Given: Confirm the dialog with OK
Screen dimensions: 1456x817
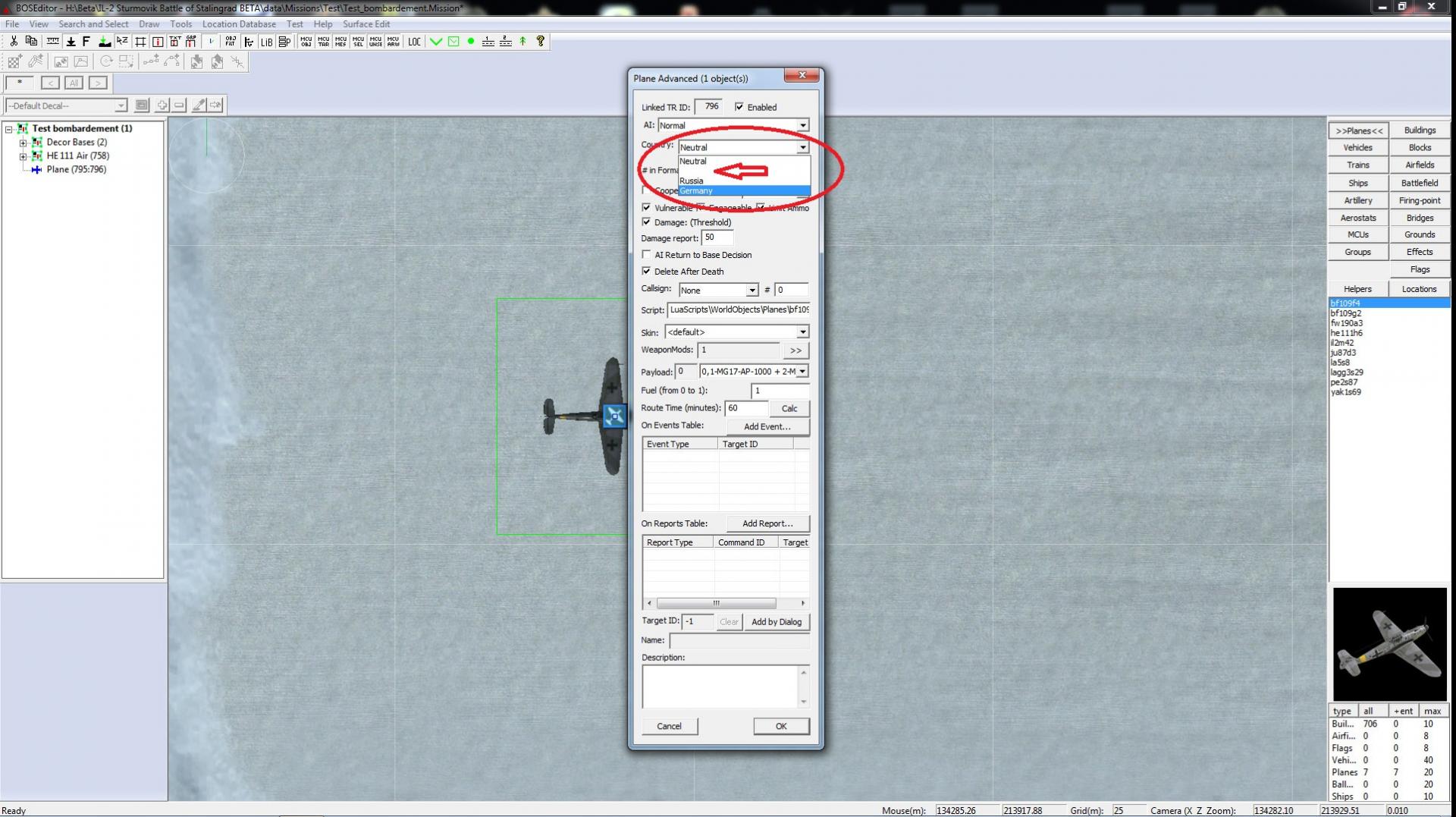Looking at the screenshot, I should click(x=781, y=726).
